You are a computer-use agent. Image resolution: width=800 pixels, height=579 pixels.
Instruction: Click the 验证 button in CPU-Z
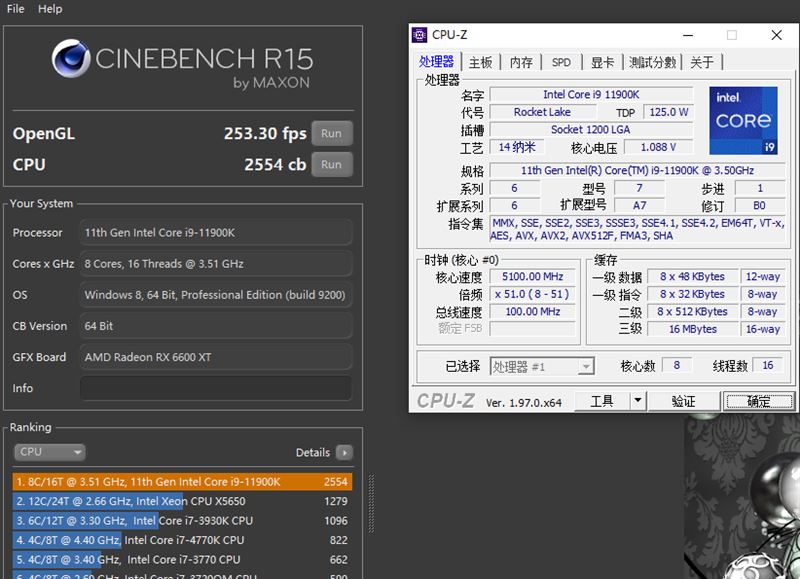pyautogui.click(x=684, y=401)
